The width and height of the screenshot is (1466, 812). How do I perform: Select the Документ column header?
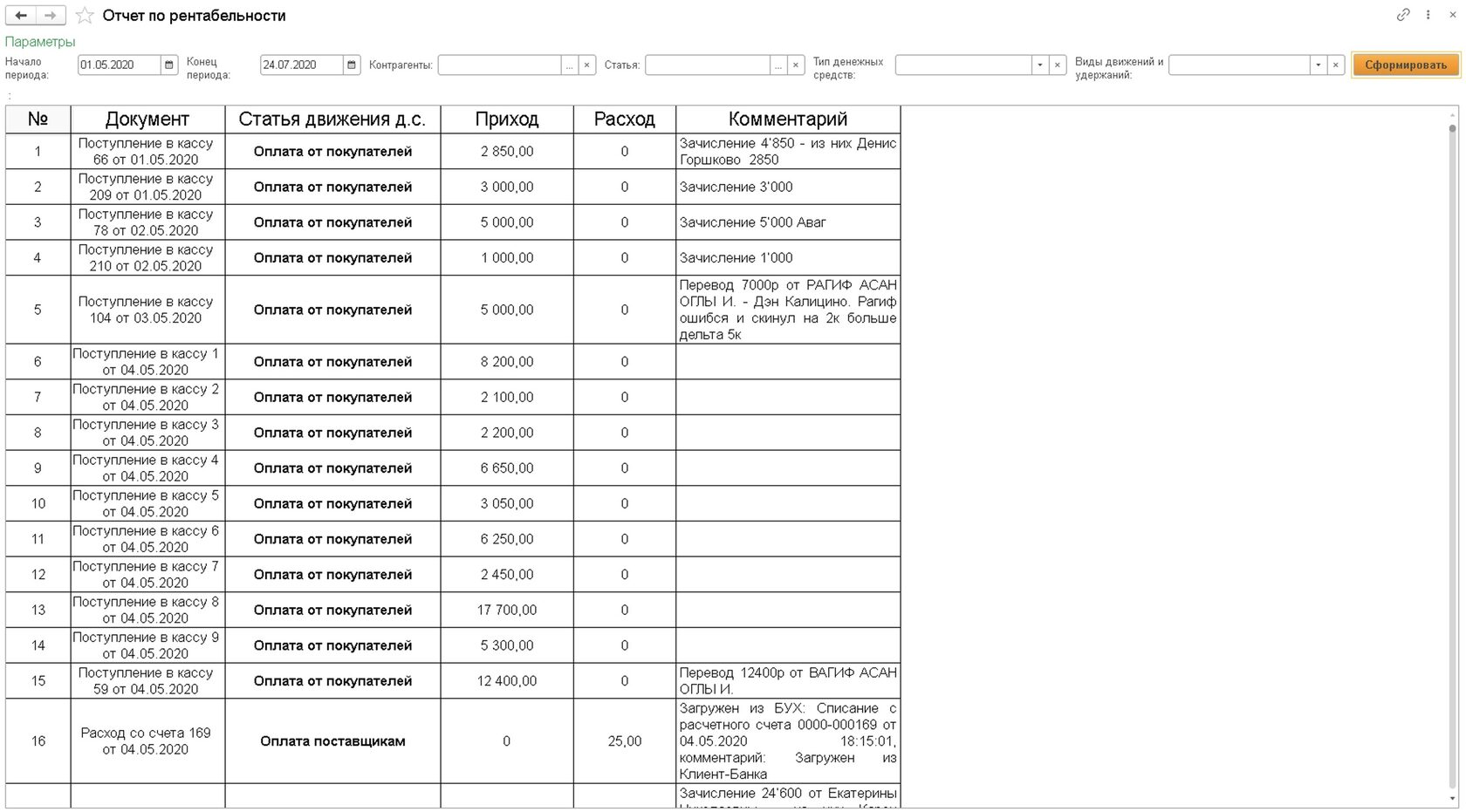(147, 119)
